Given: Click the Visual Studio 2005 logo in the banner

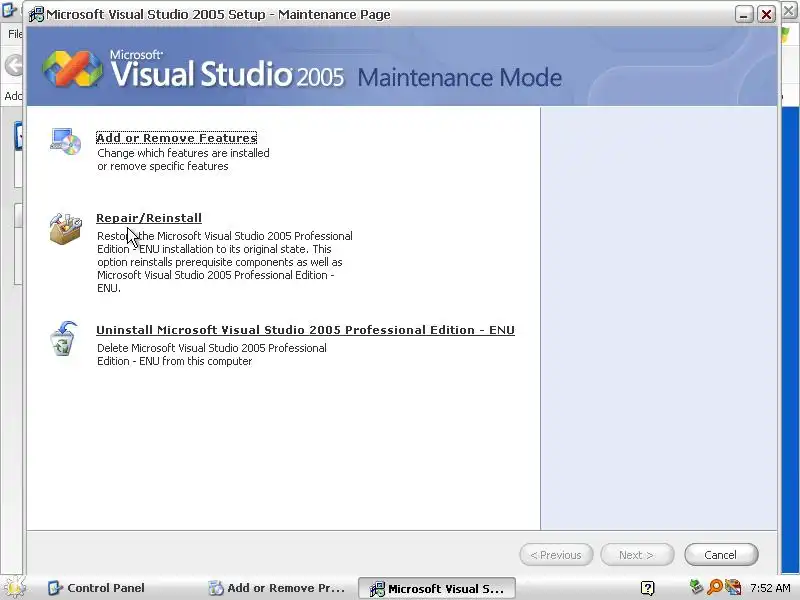Looking at the screenshot, I should 72,68.
